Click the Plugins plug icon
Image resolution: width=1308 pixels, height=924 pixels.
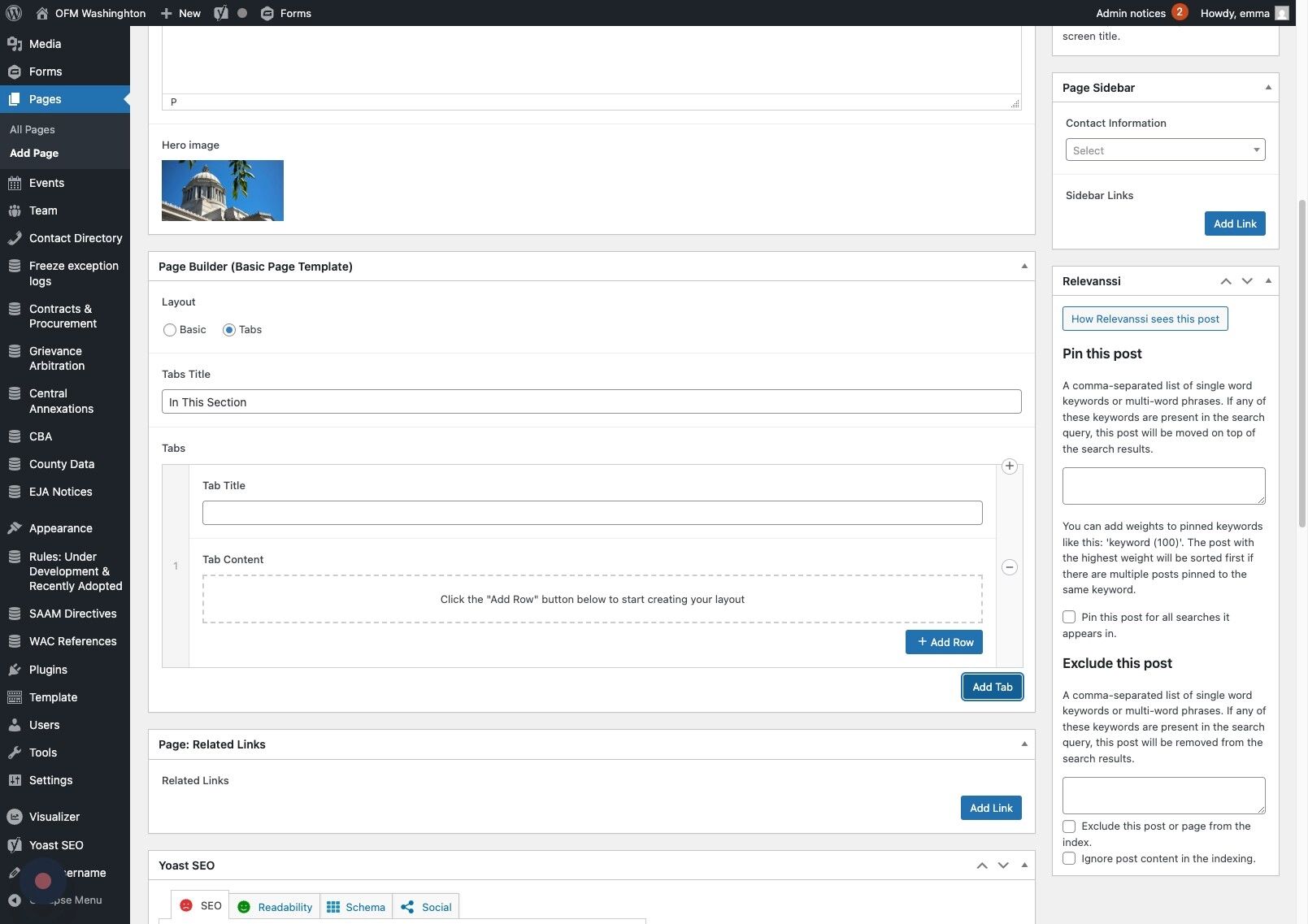point(15,670)
